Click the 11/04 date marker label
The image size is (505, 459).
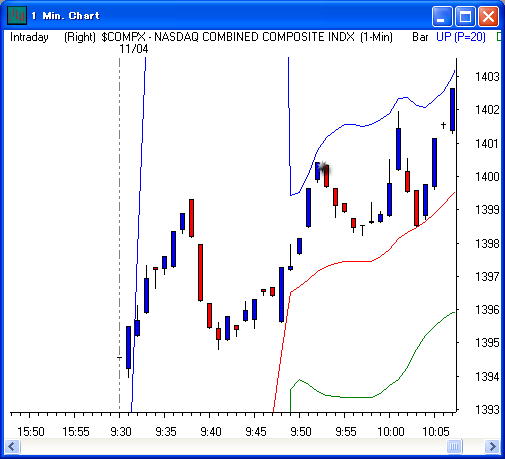click(x=134, y=49)
